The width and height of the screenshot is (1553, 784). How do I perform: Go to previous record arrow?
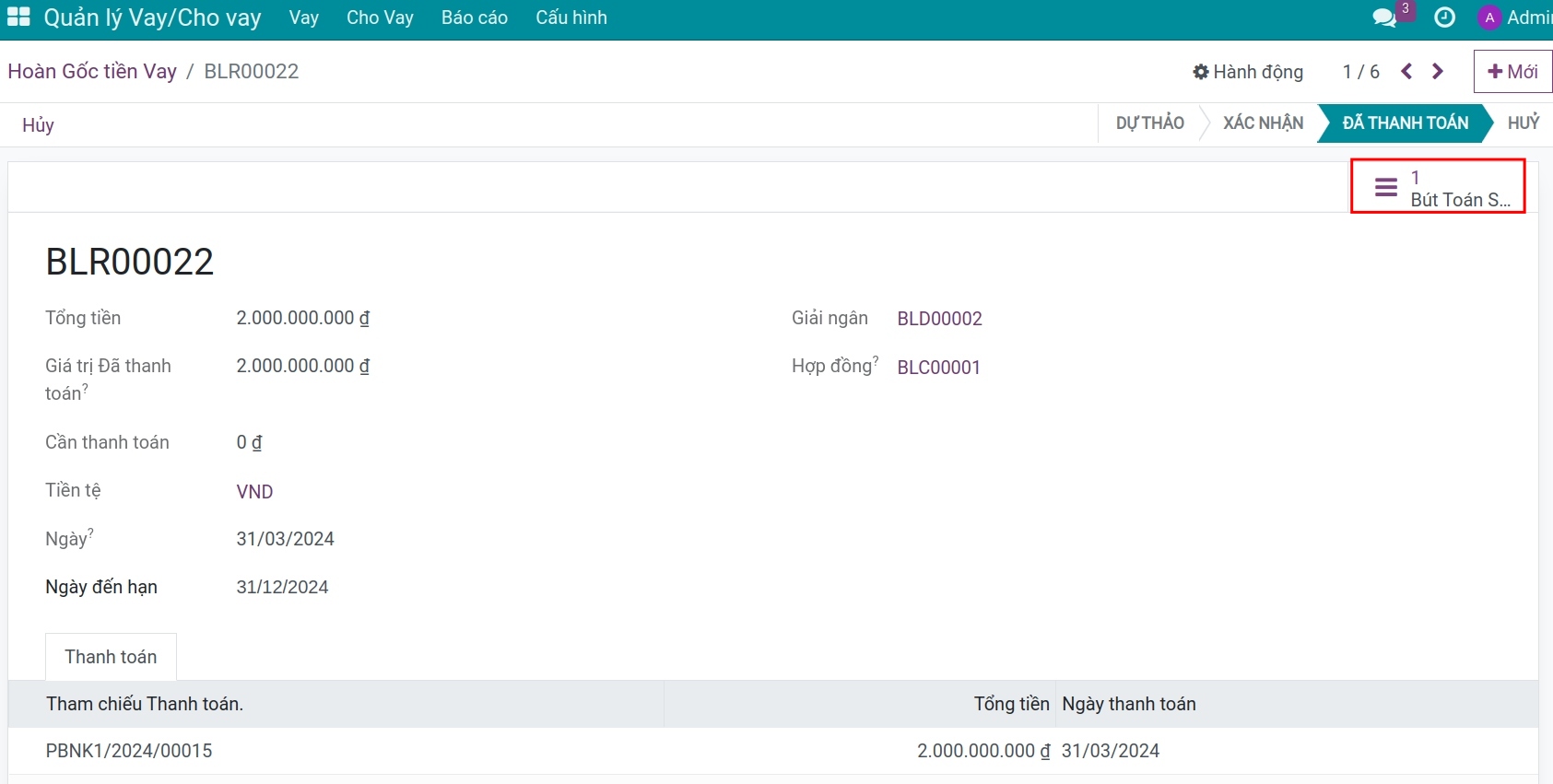[1406, 71]
